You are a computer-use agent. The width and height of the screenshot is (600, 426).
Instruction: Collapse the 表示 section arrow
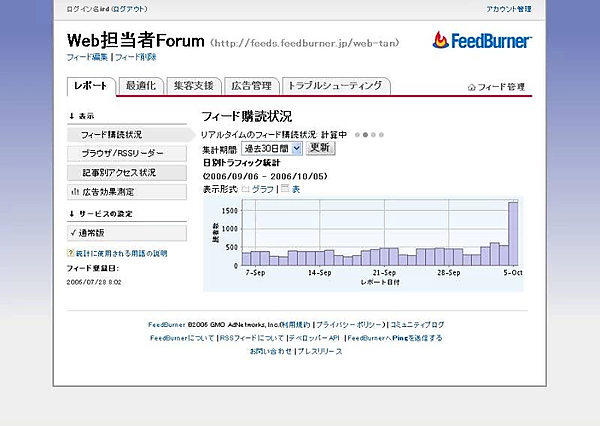pyautogui.click(x=71, y=115)
